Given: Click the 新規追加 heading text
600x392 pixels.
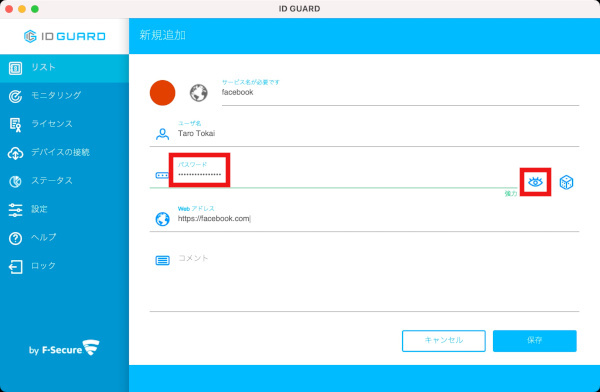Looking at the screenshot, I should coord(162,35).
